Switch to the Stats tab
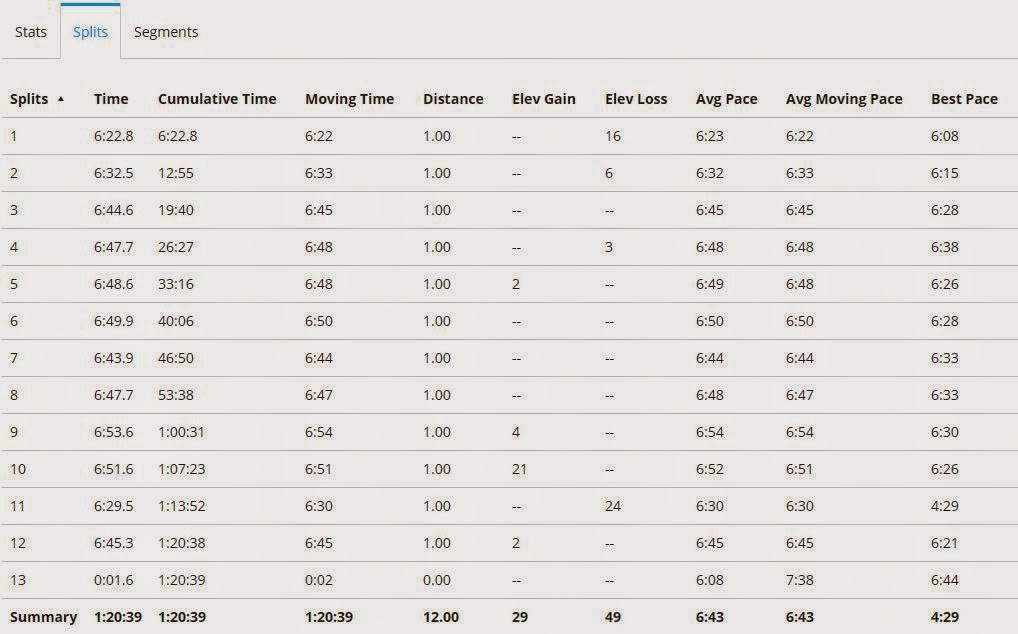Image resolution: width=1018 pixels, height=634 pixels. tap(31, 32)
